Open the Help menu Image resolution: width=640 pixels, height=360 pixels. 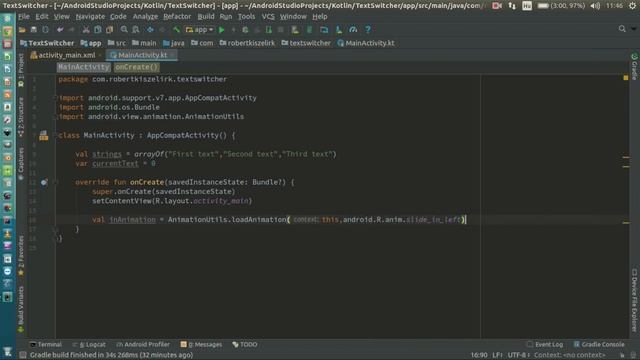point(320,17)
